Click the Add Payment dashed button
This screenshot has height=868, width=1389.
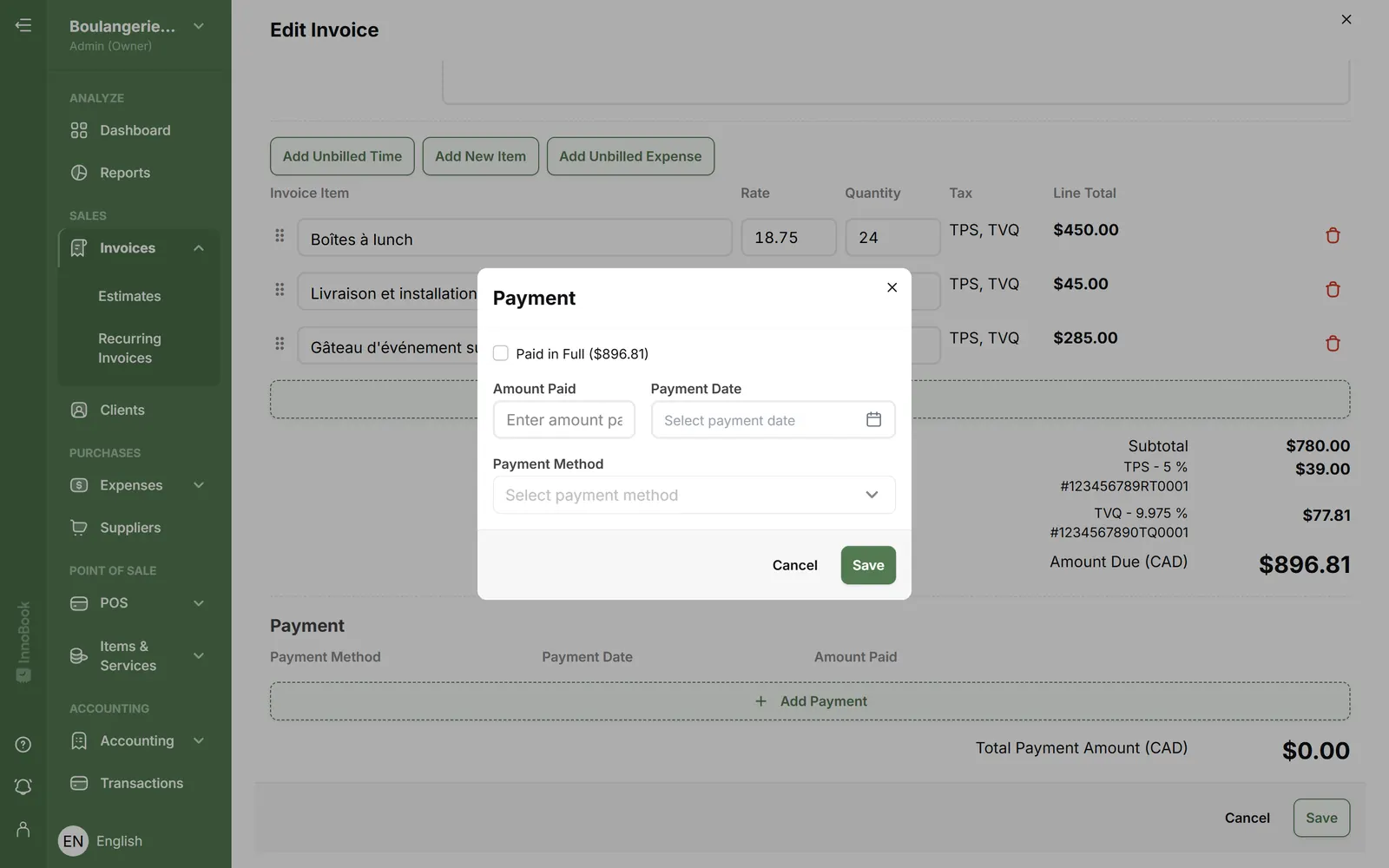[x=810, y=701]
